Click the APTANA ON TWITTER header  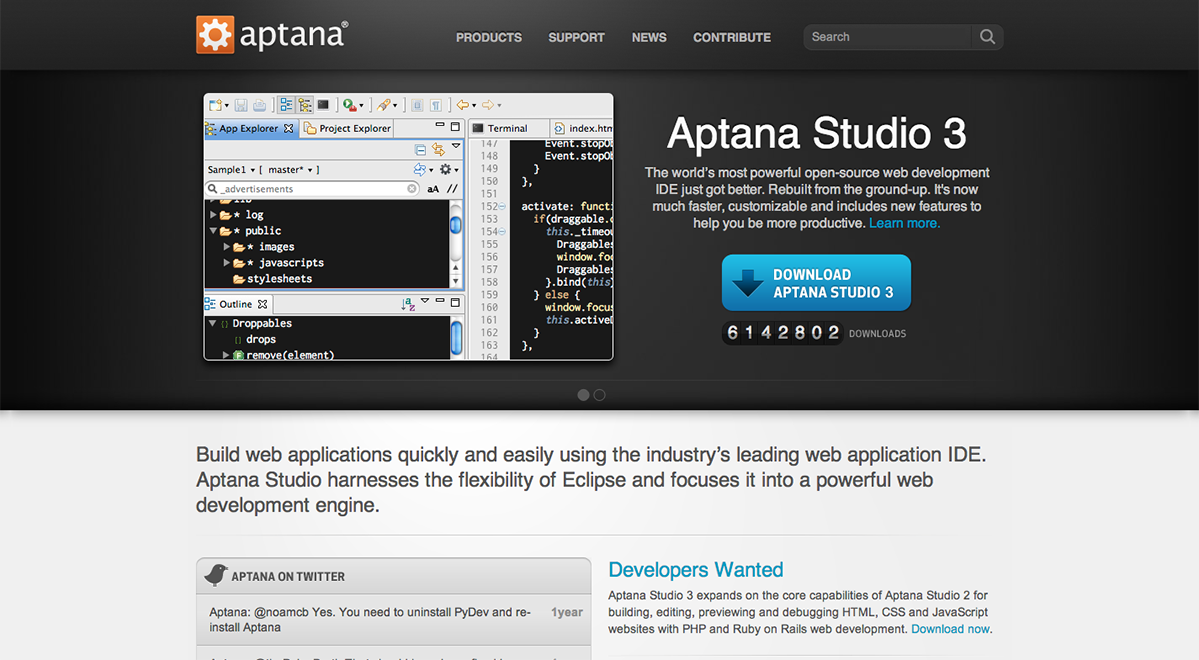394,576
